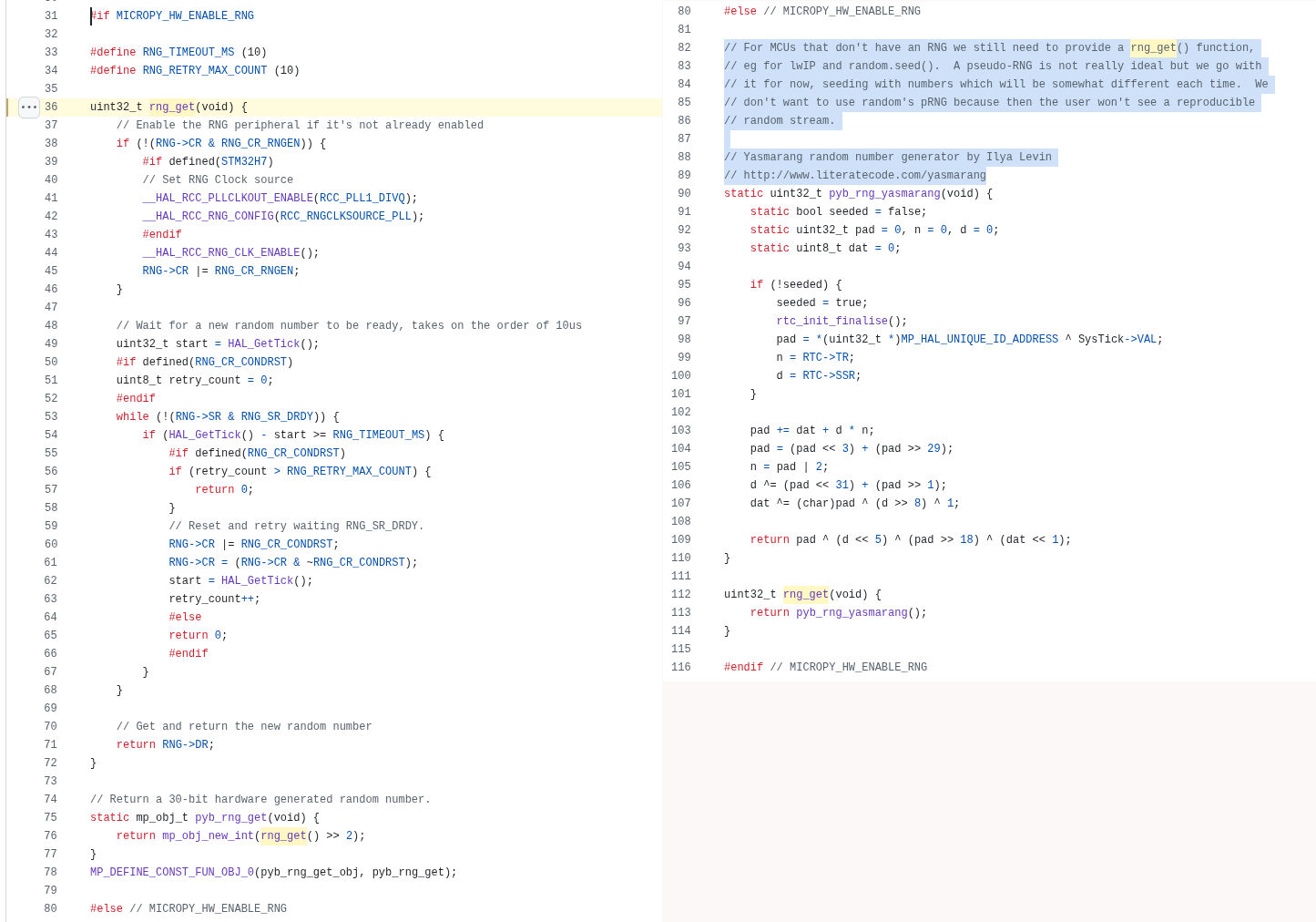The width and height of the screenshot is (1316, 922).
Task: Click the __HAL_RCC_RNG_CONFIG macro call
Action: pyautogui.click(x=208, y=216)
